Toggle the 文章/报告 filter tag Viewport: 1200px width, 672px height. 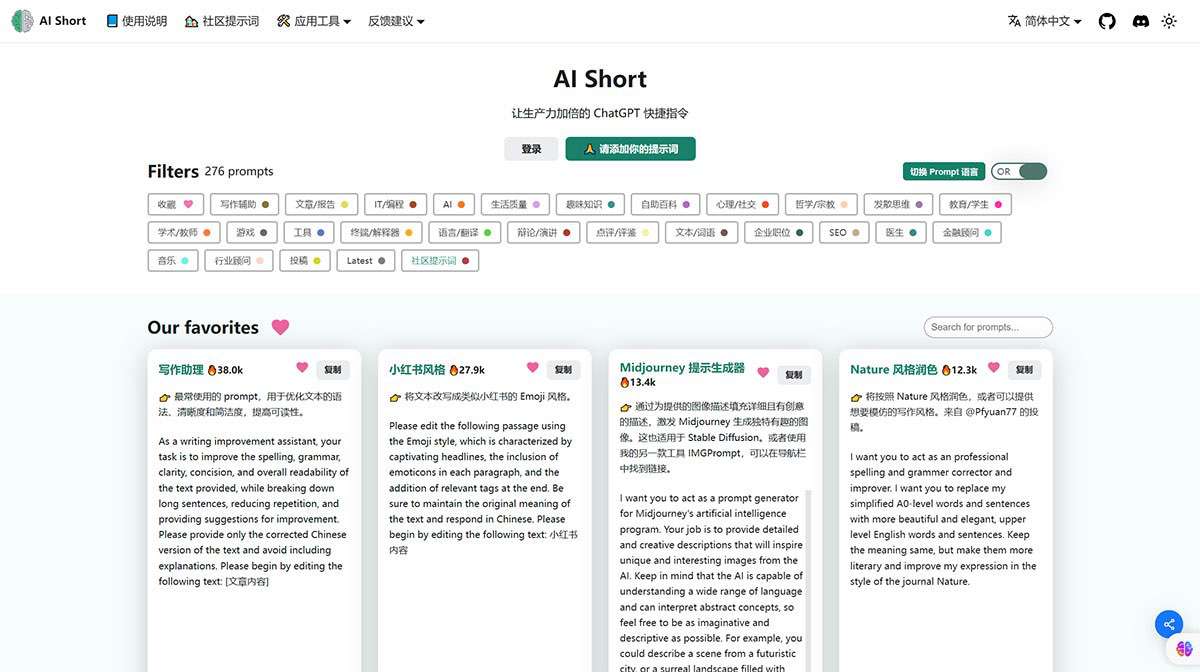coord(321,204)
